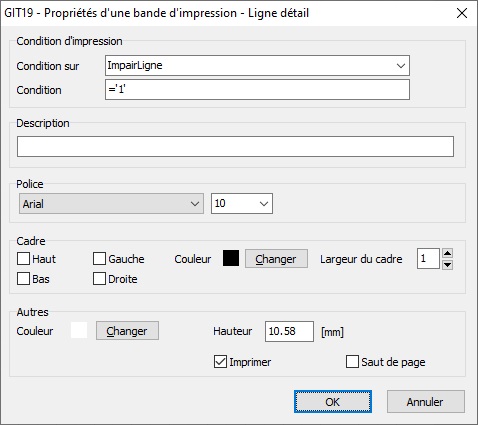
Task: Confirm with the OK button
Action: coord(333,402)
